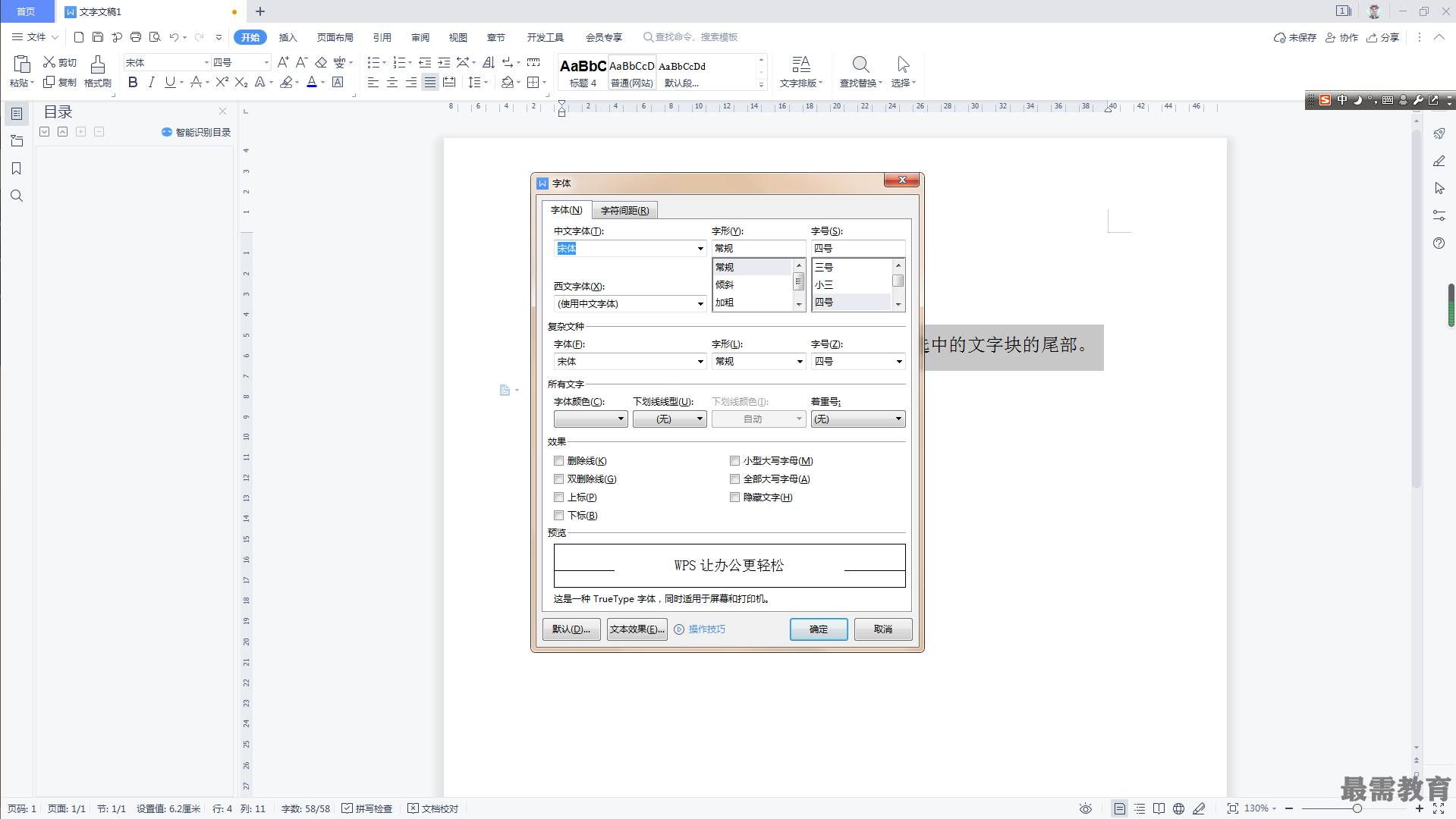Click the ribbon font color A icon
The height and width of the screenshot is (819, 1456).
(x=312, y=82)
